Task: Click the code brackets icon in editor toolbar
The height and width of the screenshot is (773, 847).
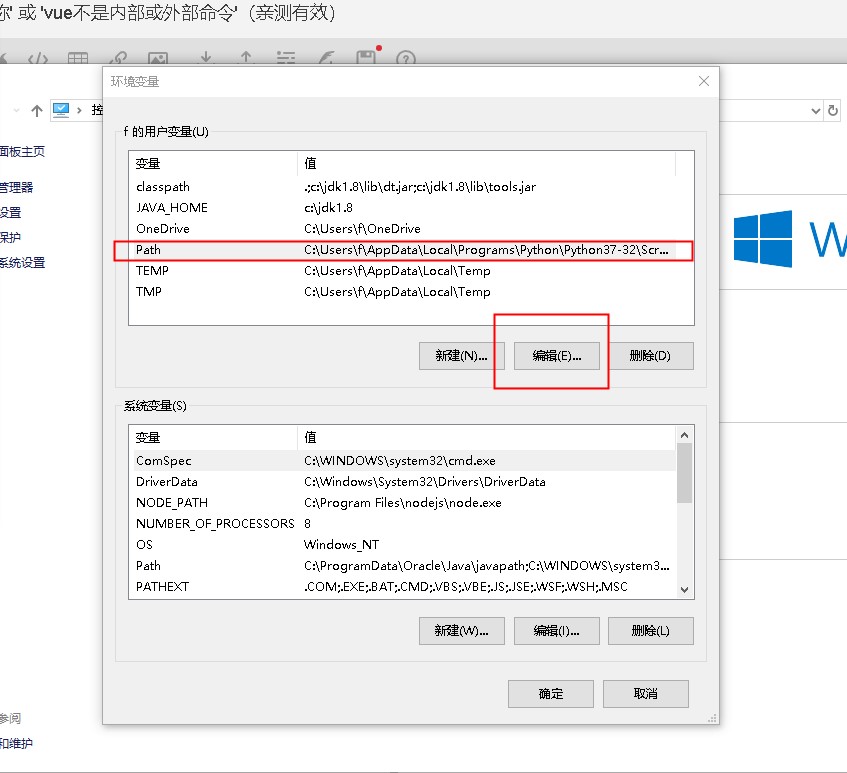Action: [x=38, y=58]
